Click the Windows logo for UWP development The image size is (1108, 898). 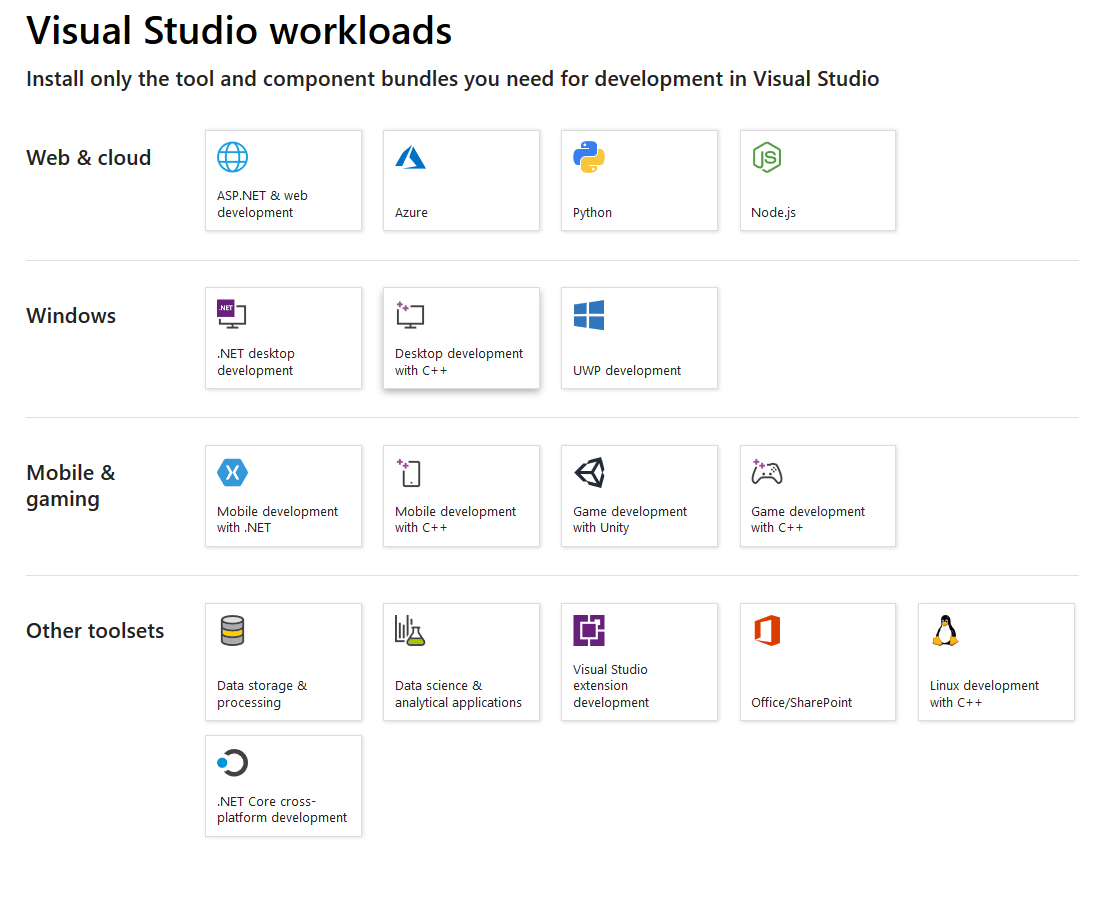tap(589, 315)
